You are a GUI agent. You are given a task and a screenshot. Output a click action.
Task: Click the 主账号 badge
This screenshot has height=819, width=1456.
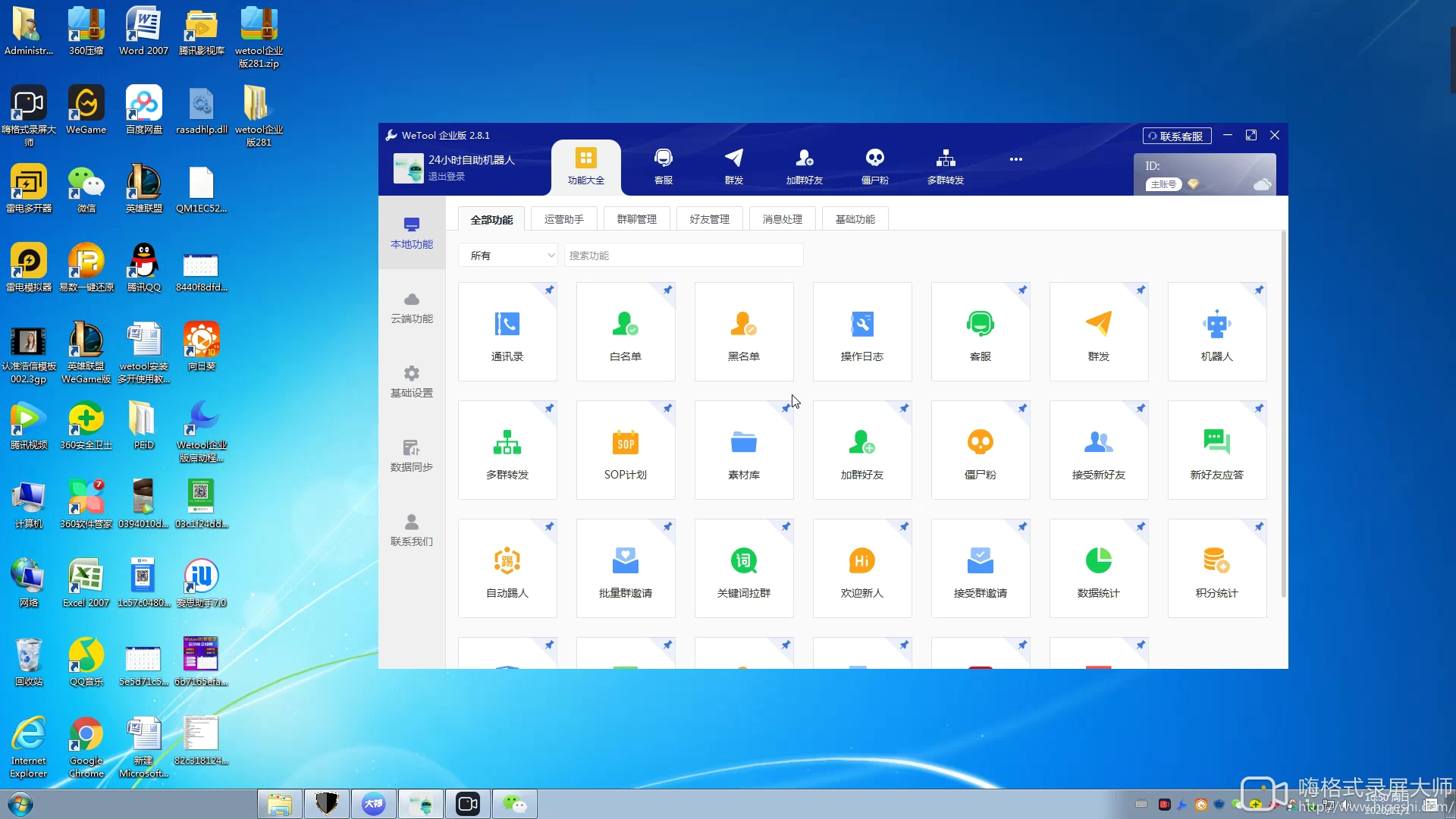pos(1164,184)
